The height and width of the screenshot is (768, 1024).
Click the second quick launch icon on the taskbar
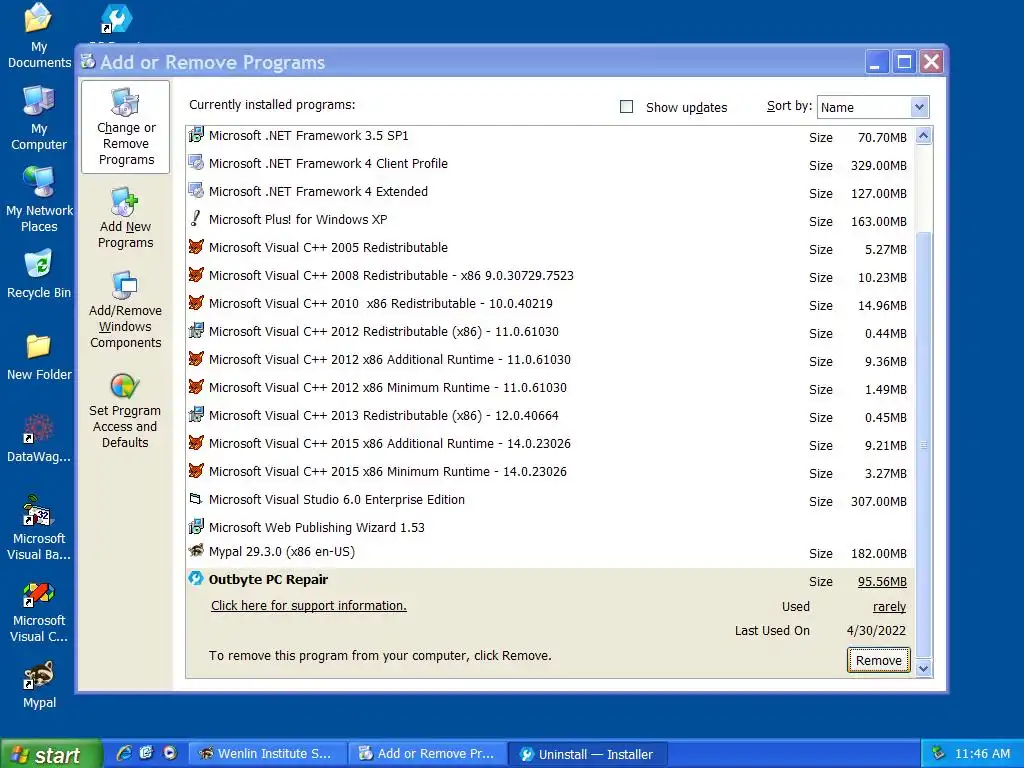[x=146, y=753]
